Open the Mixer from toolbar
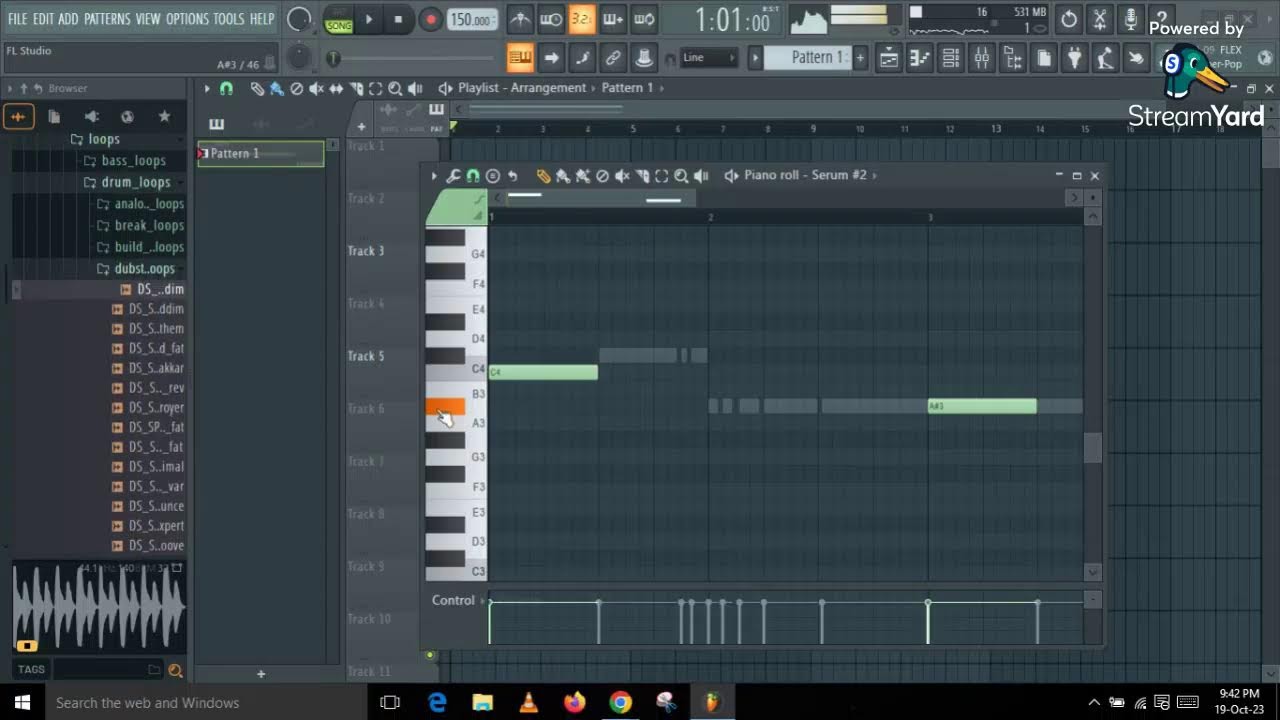Screen dimensions: 1280x720 (x=981, y=58)
